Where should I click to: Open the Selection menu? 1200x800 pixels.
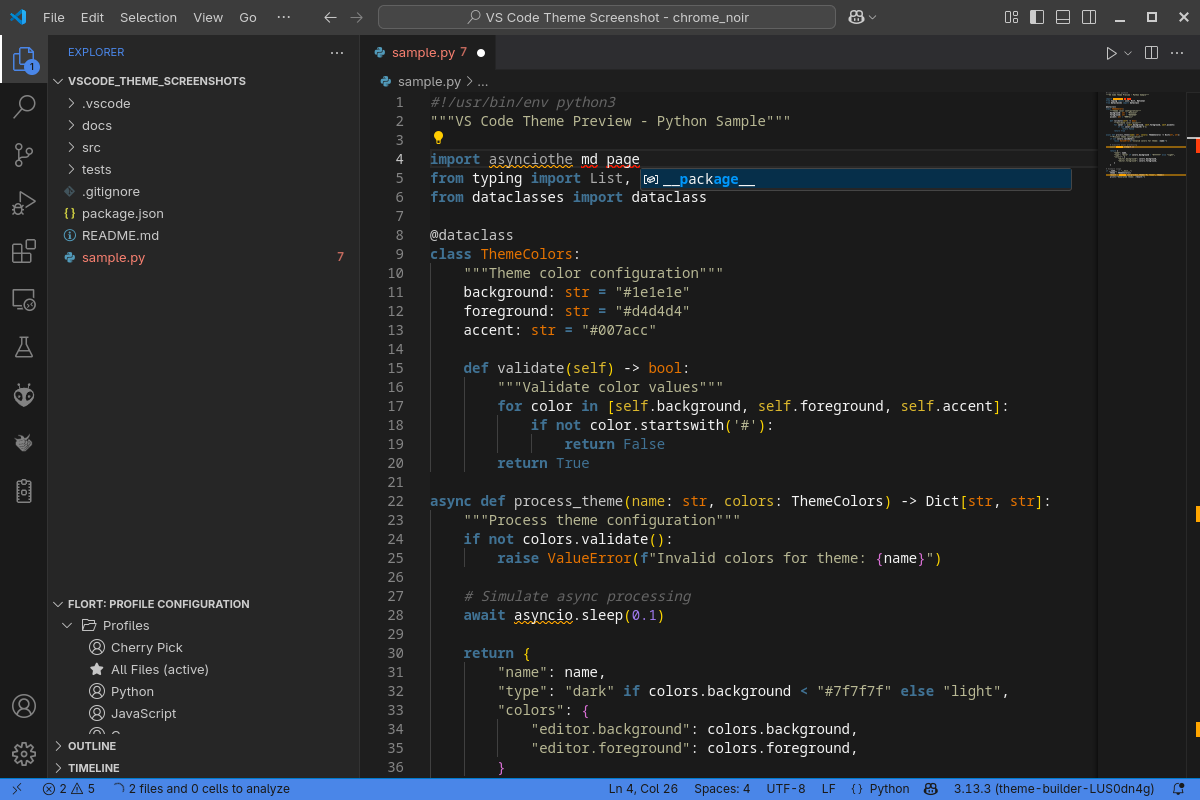coord(148,17)
